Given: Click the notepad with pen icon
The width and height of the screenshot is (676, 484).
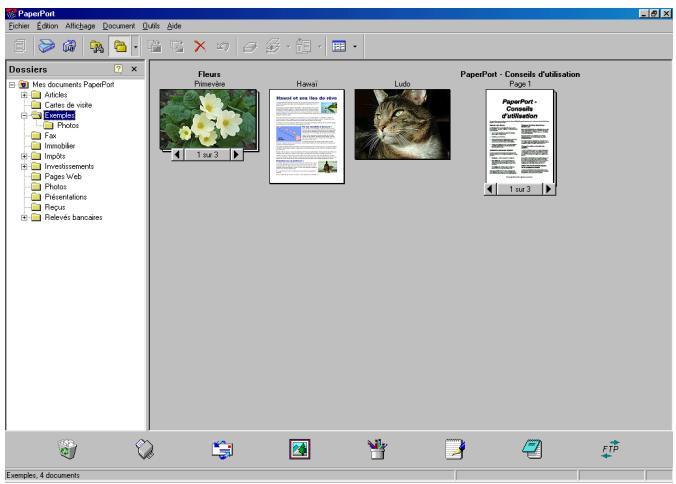Looking at the screenshot, I should point(455,449).
